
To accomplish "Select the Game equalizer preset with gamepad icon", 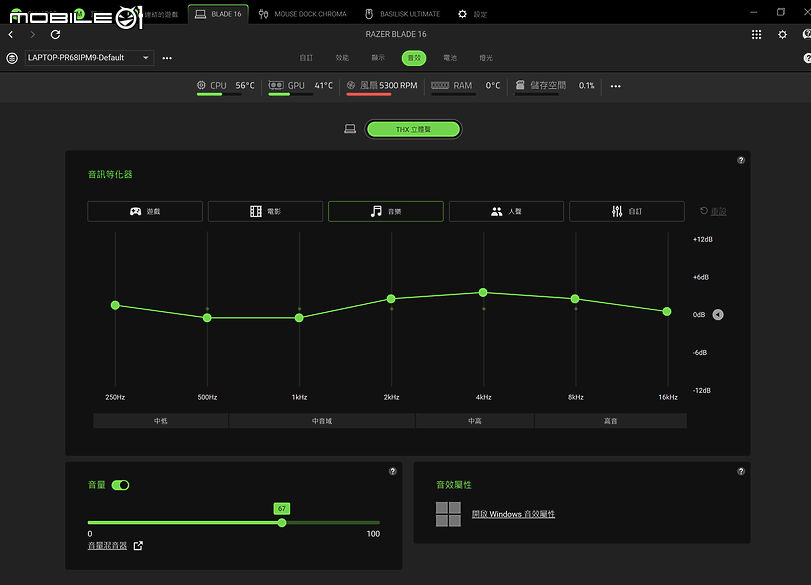I will point(145,211).
